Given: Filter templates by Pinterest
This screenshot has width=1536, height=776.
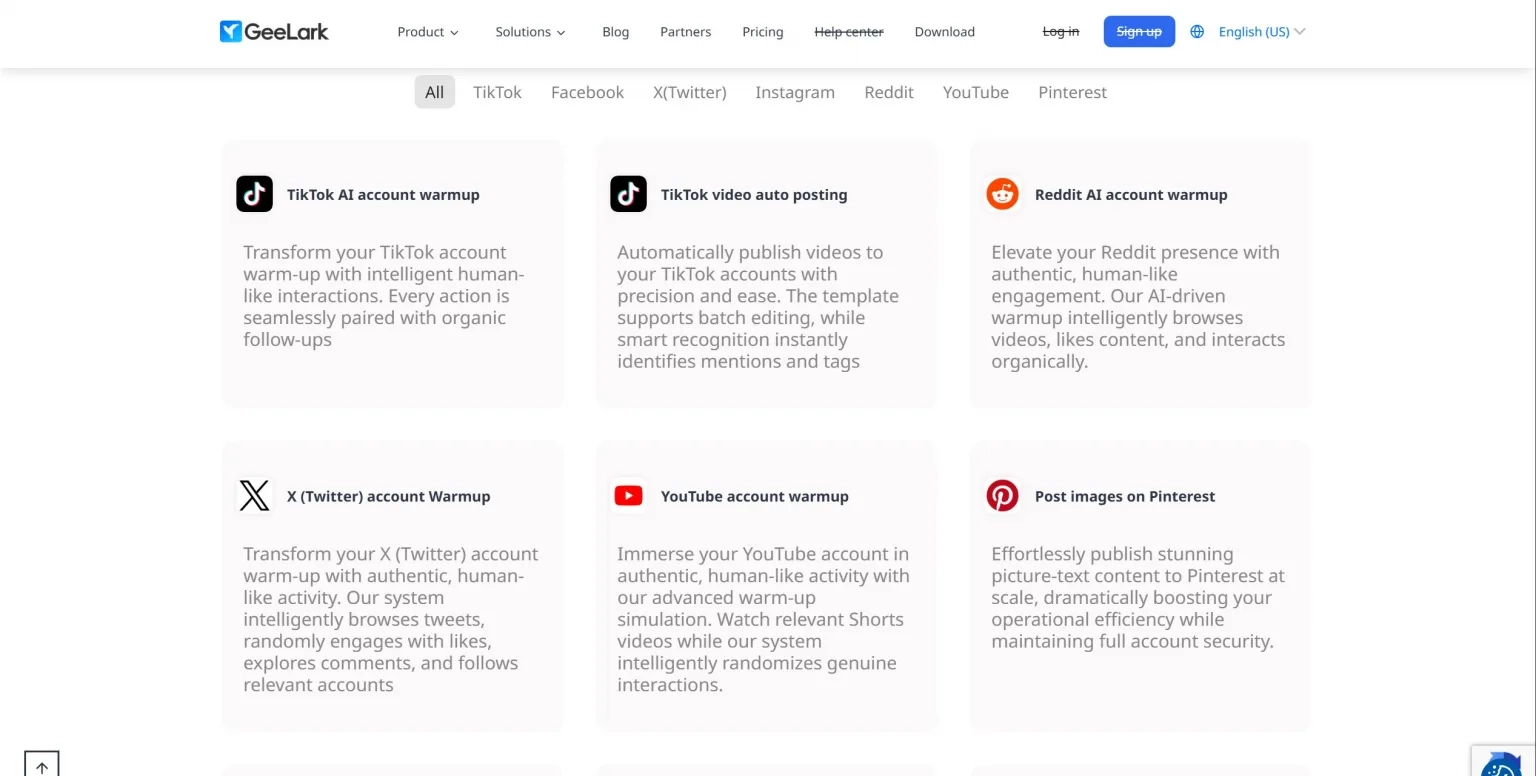Looking at the screenshot, I should (x=1072, y=92).
